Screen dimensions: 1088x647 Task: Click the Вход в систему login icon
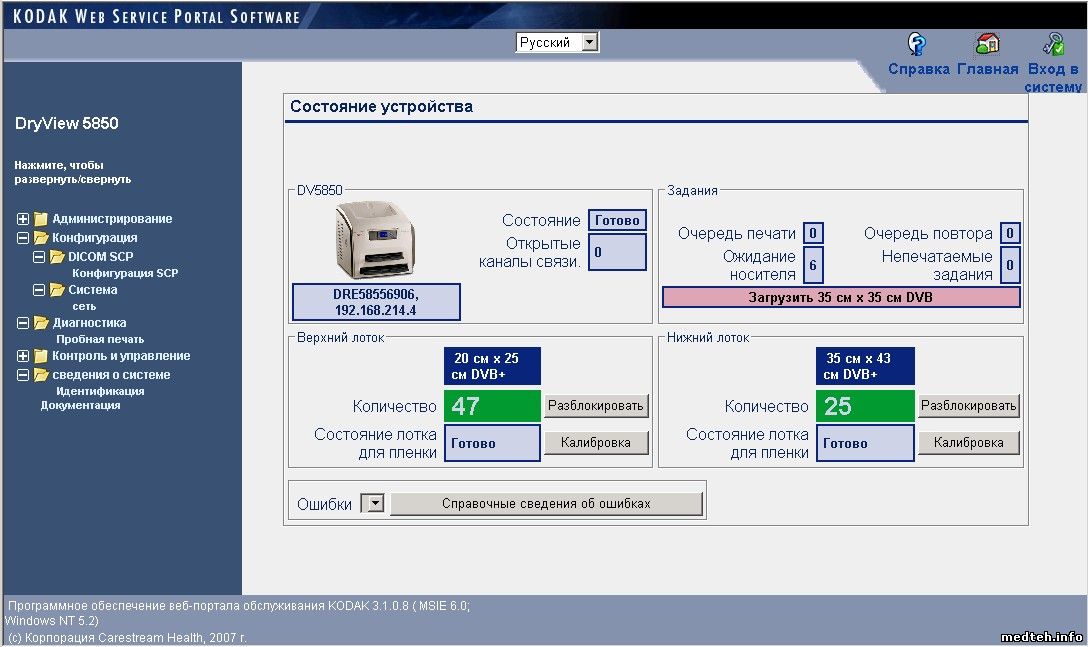1053,44
